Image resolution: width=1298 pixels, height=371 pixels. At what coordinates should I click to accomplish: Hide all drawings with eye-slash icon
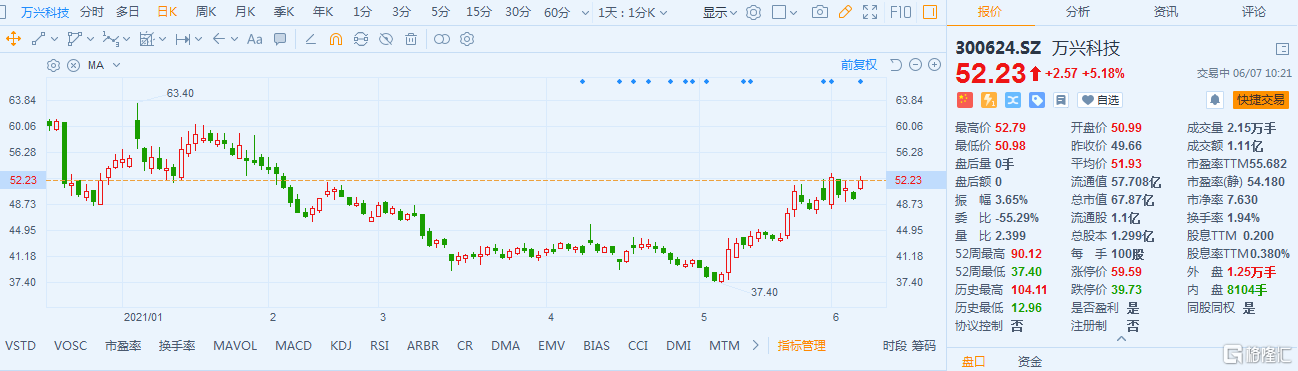(x=386, y=39)
